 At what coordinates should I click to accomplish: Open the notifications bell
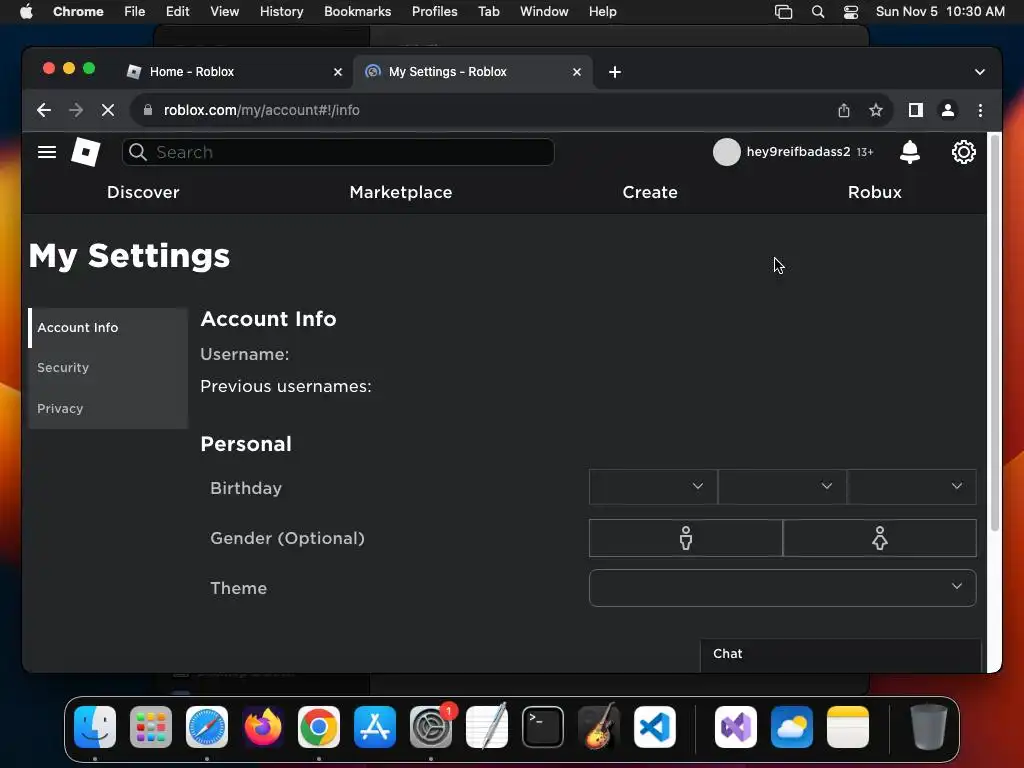pos(910,152)
